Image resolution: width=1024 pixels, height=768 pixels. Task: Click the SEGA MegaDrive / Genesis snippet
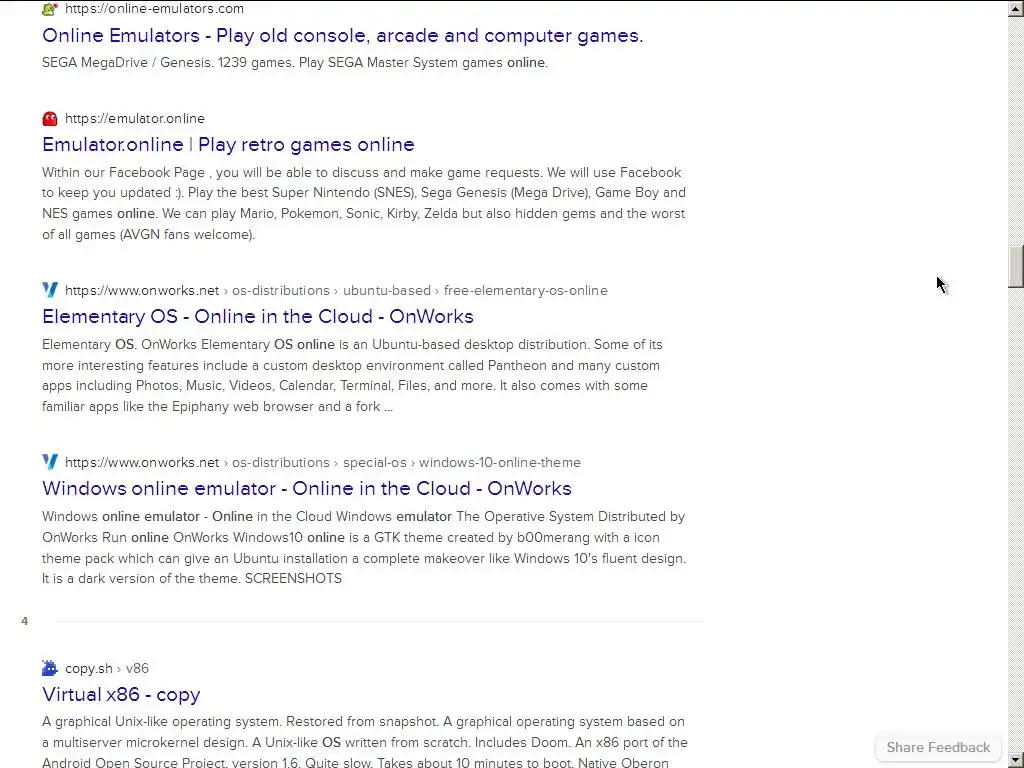[x=295, y=63]
